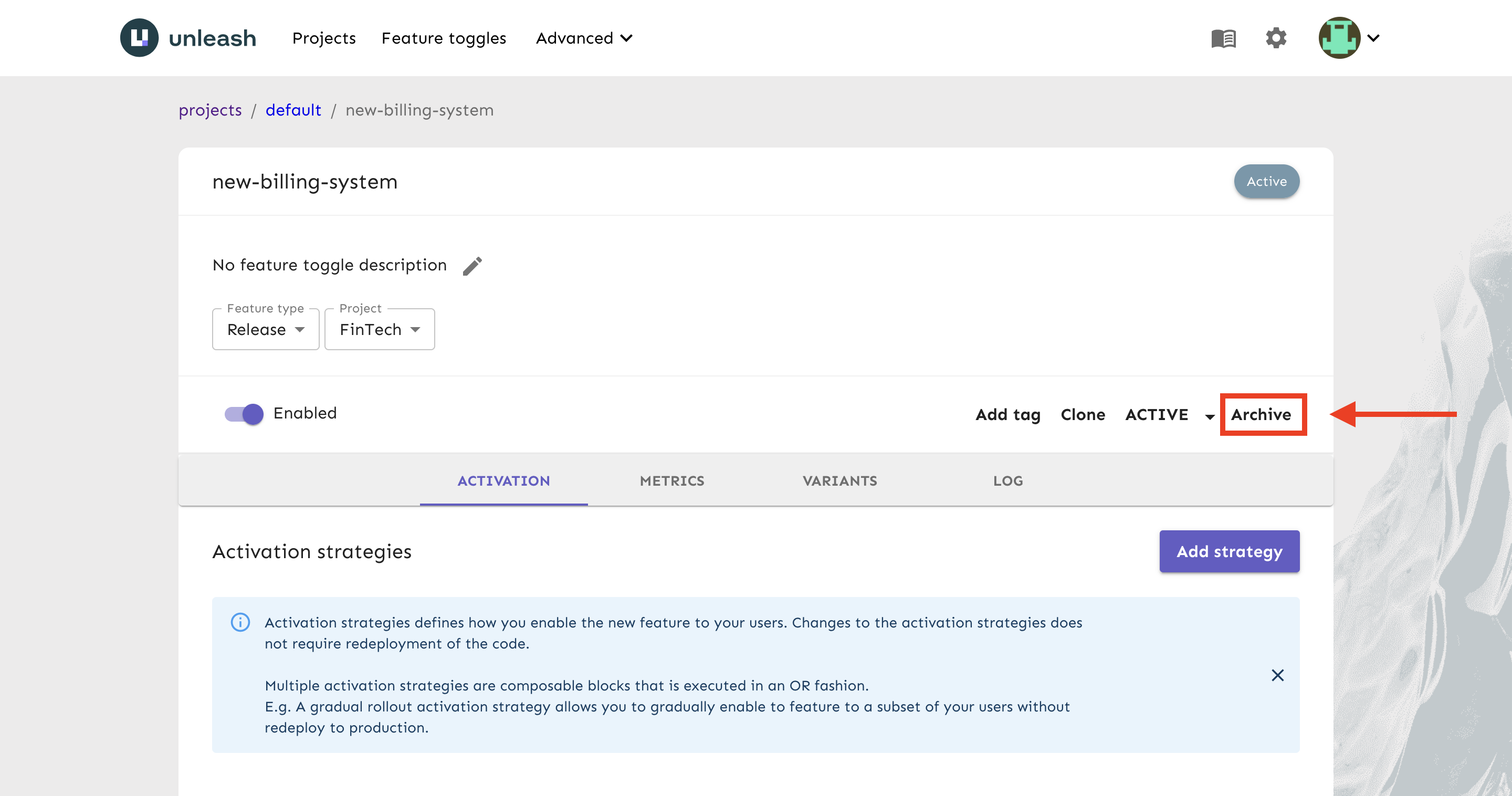Viewport: 1512px width, 796px height.
Task: Open the Feature type Release dropdown
Action: pos(265,329)
